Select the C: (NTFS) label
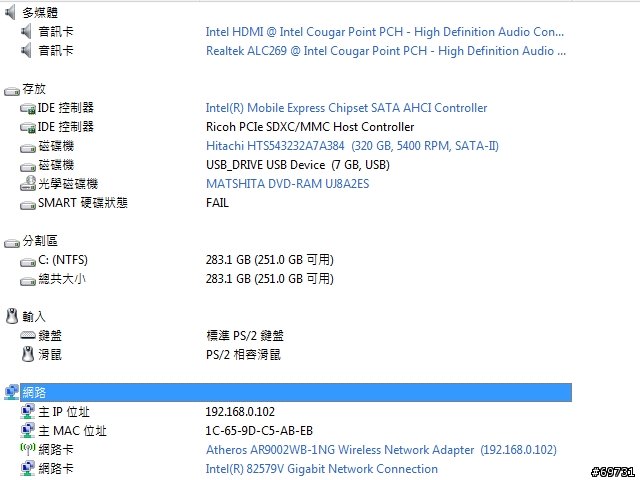Screen dimensions: 640x480 coord(63,260)
